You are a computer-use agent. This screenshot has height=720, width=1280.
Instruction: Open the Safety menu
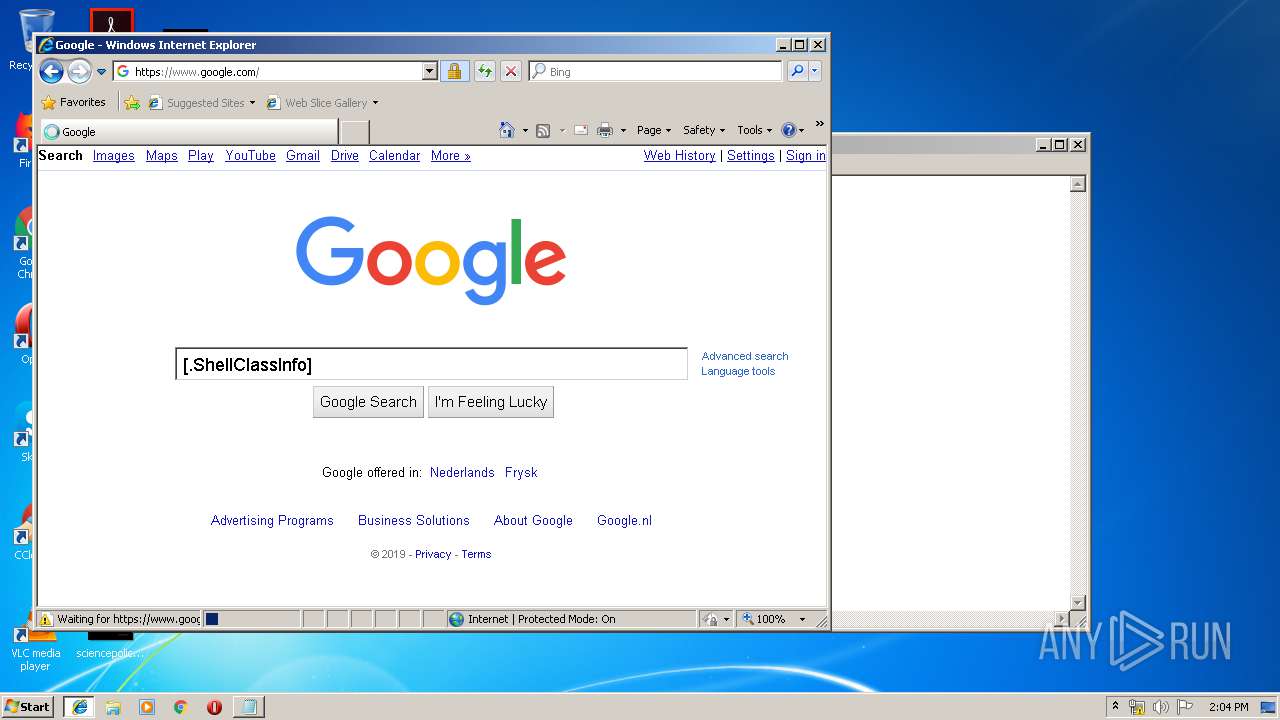[704, 130]
